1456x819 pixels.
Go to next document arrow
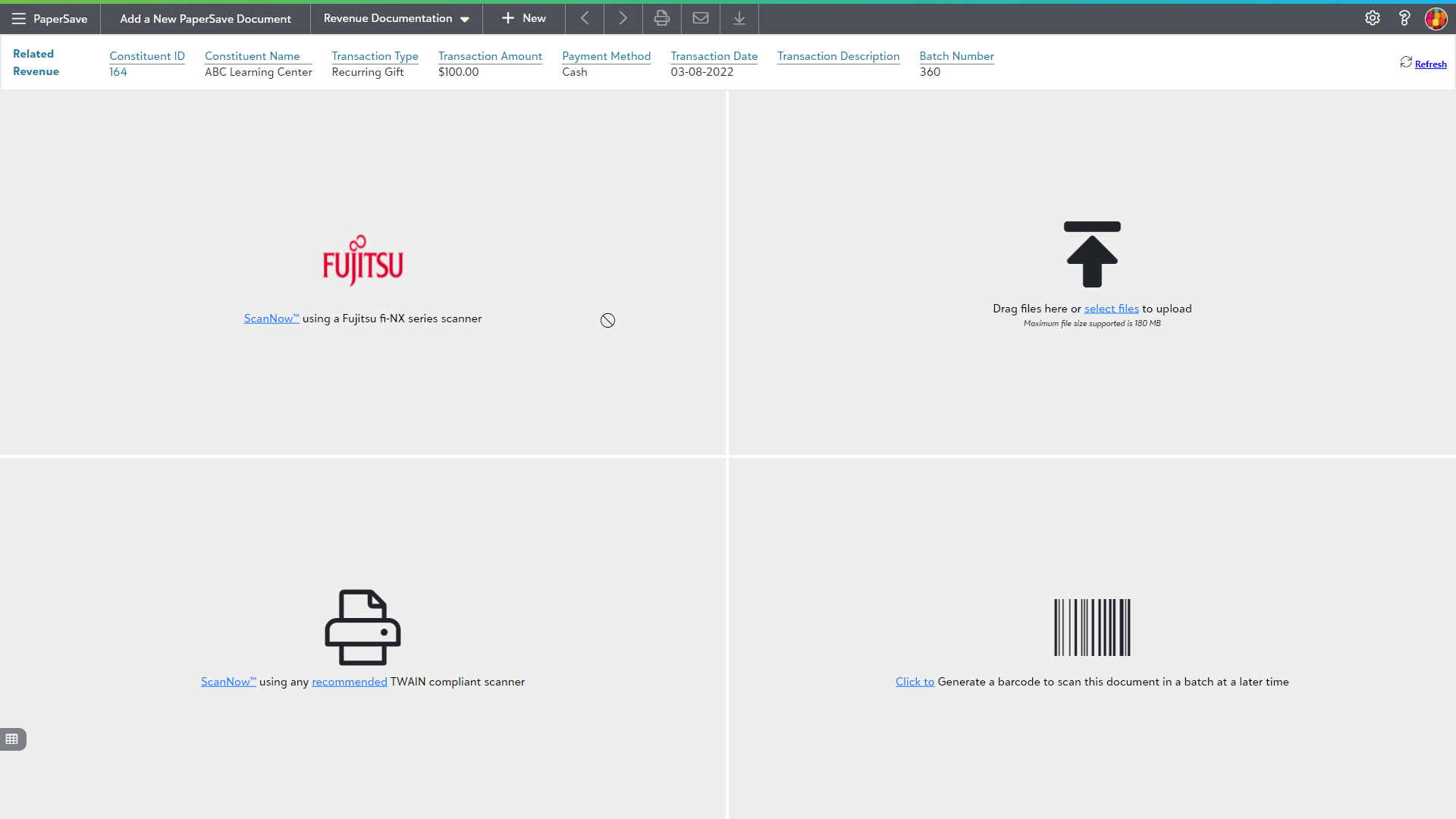623,18
